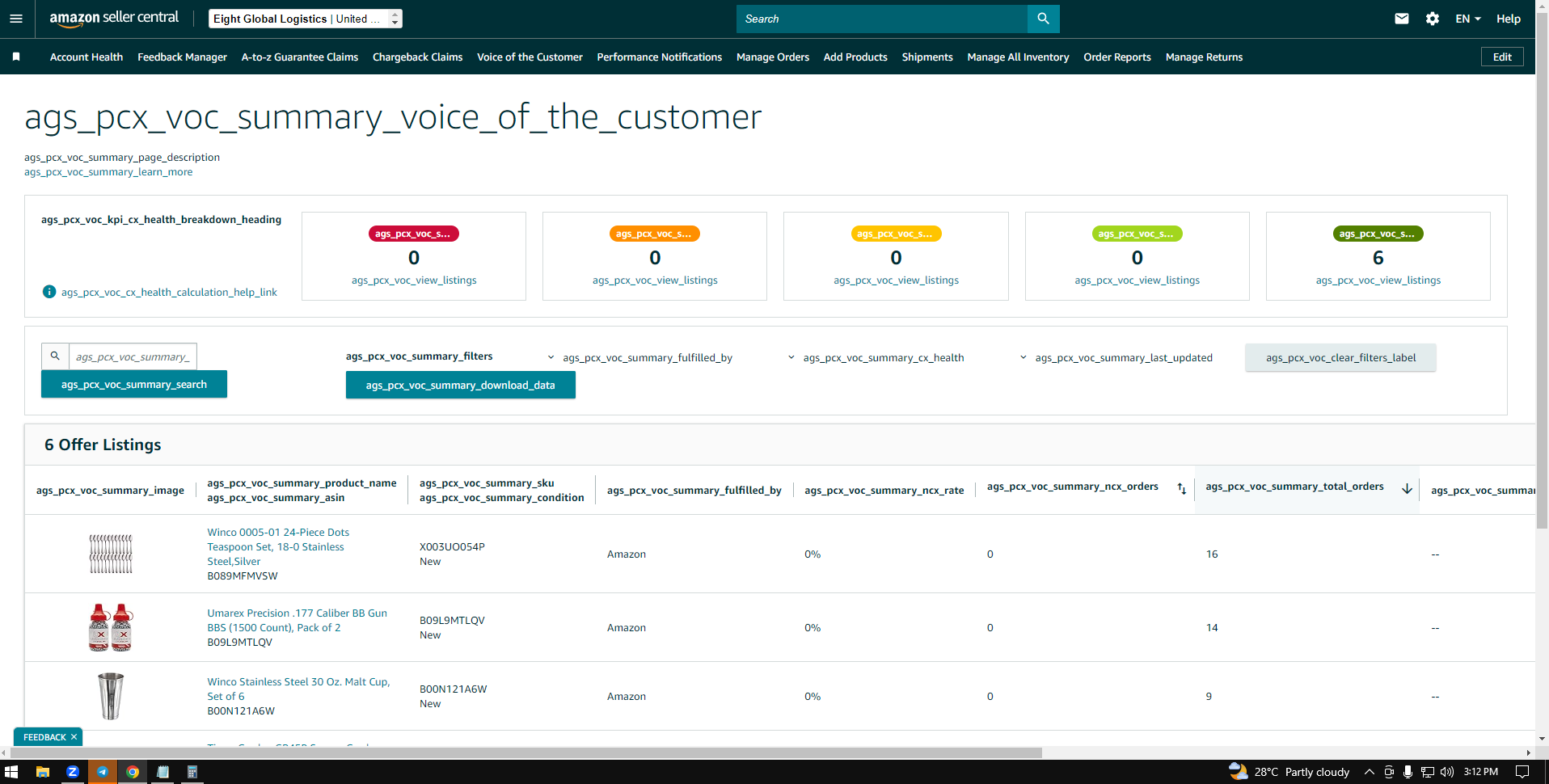
Task: Click the clear_filters_label button
Action: coord(1340,357)
